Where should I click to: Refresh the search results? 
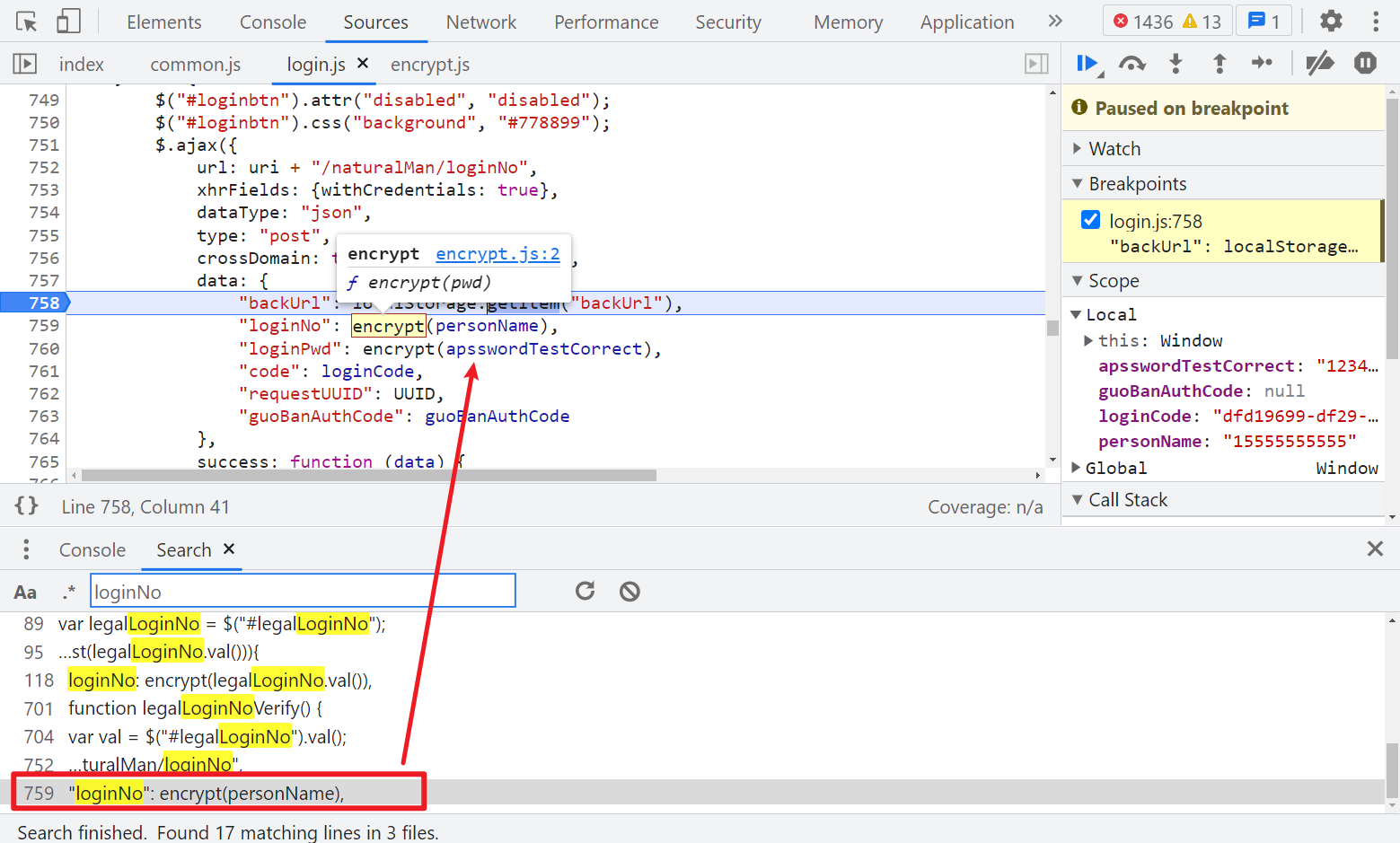(x=585, y=591)
